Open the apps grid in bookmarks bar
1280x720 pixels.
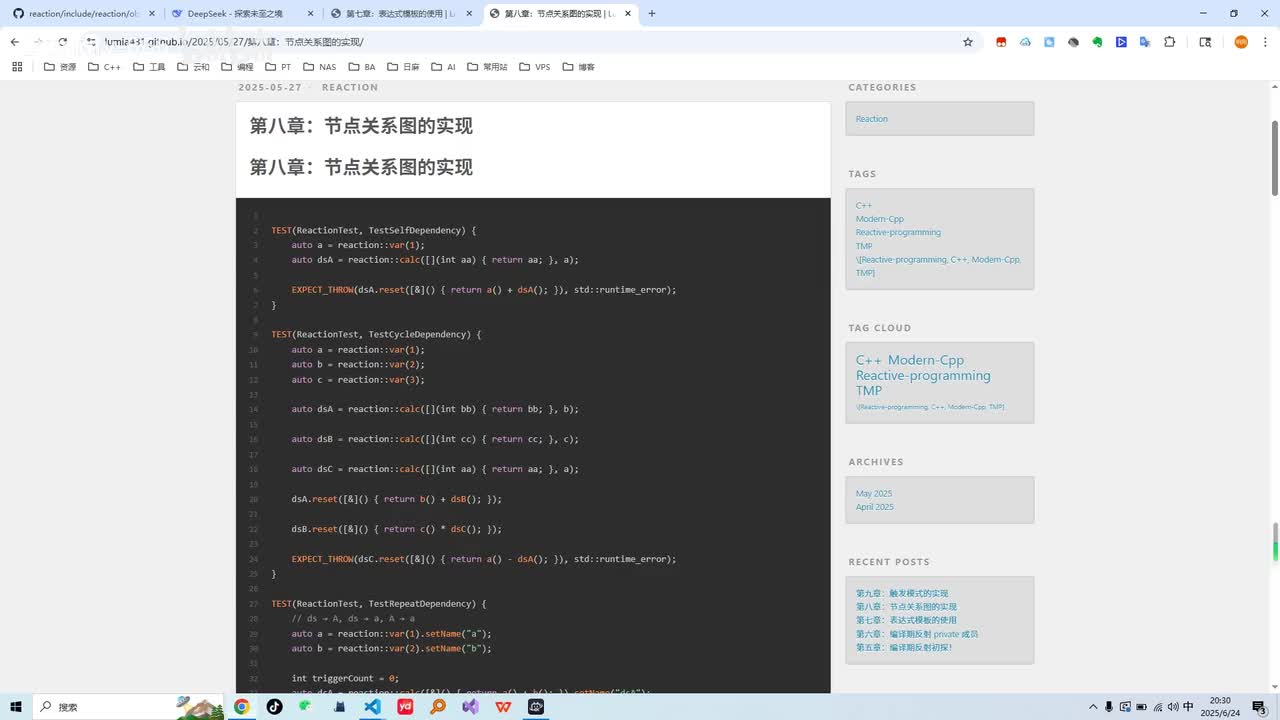[17, 67]
